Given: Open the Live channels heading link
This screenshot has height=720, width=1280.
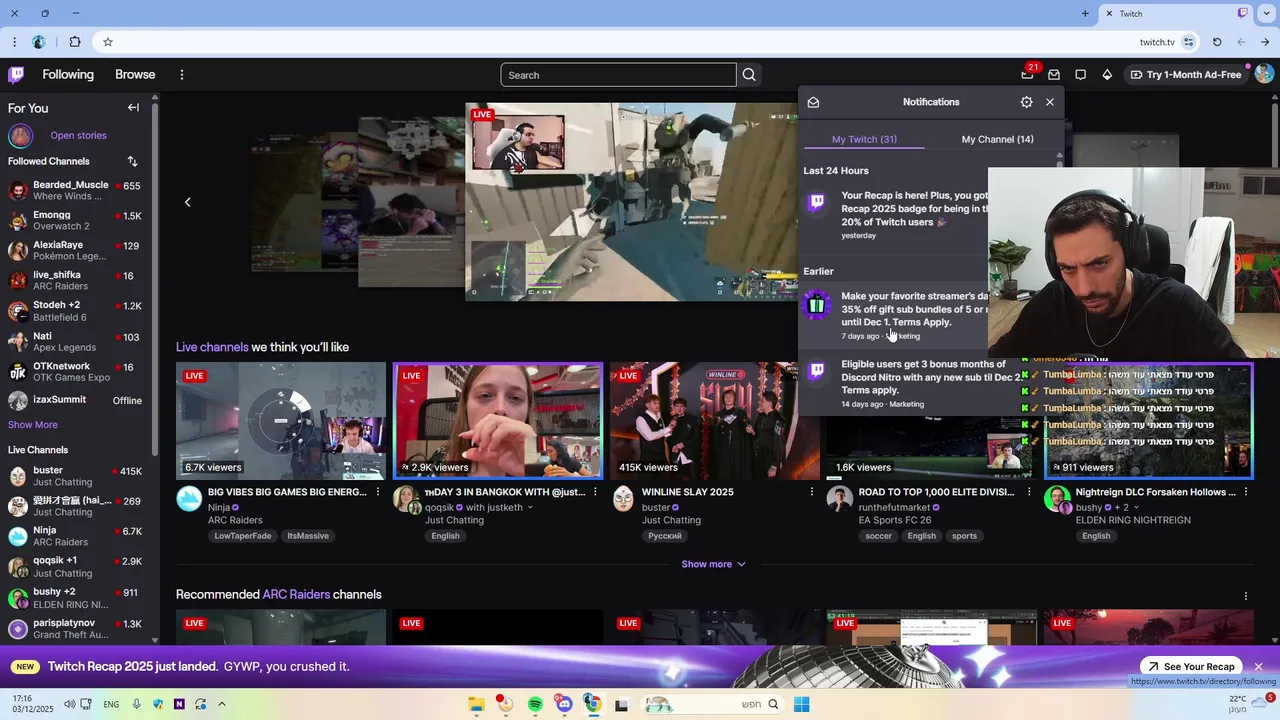Looking at the screenshot, I should [x=212, y=347].
